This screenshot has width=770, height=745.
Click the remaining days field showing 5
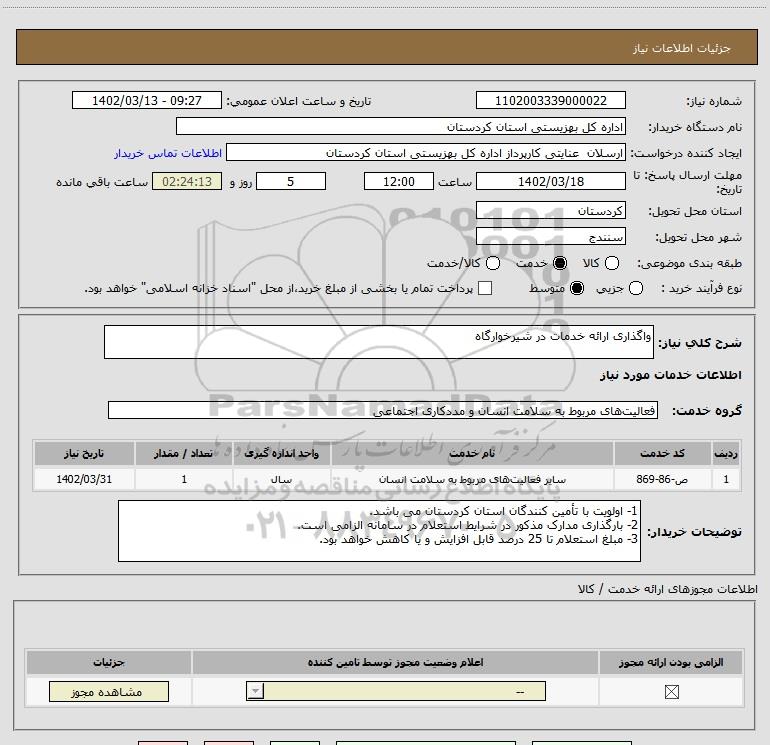(291, 181)
